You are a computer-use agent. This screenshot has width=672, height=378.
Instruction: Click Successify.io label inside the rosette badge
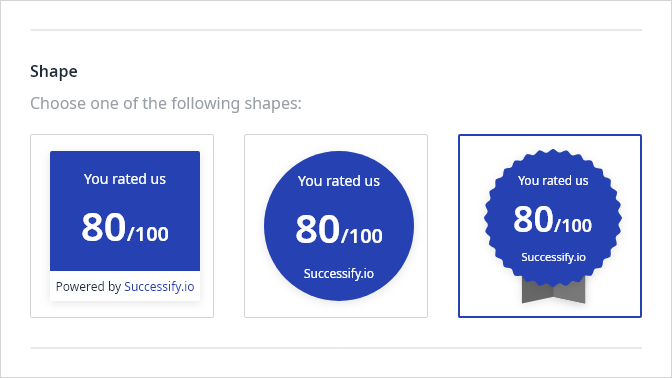point(553,257)
